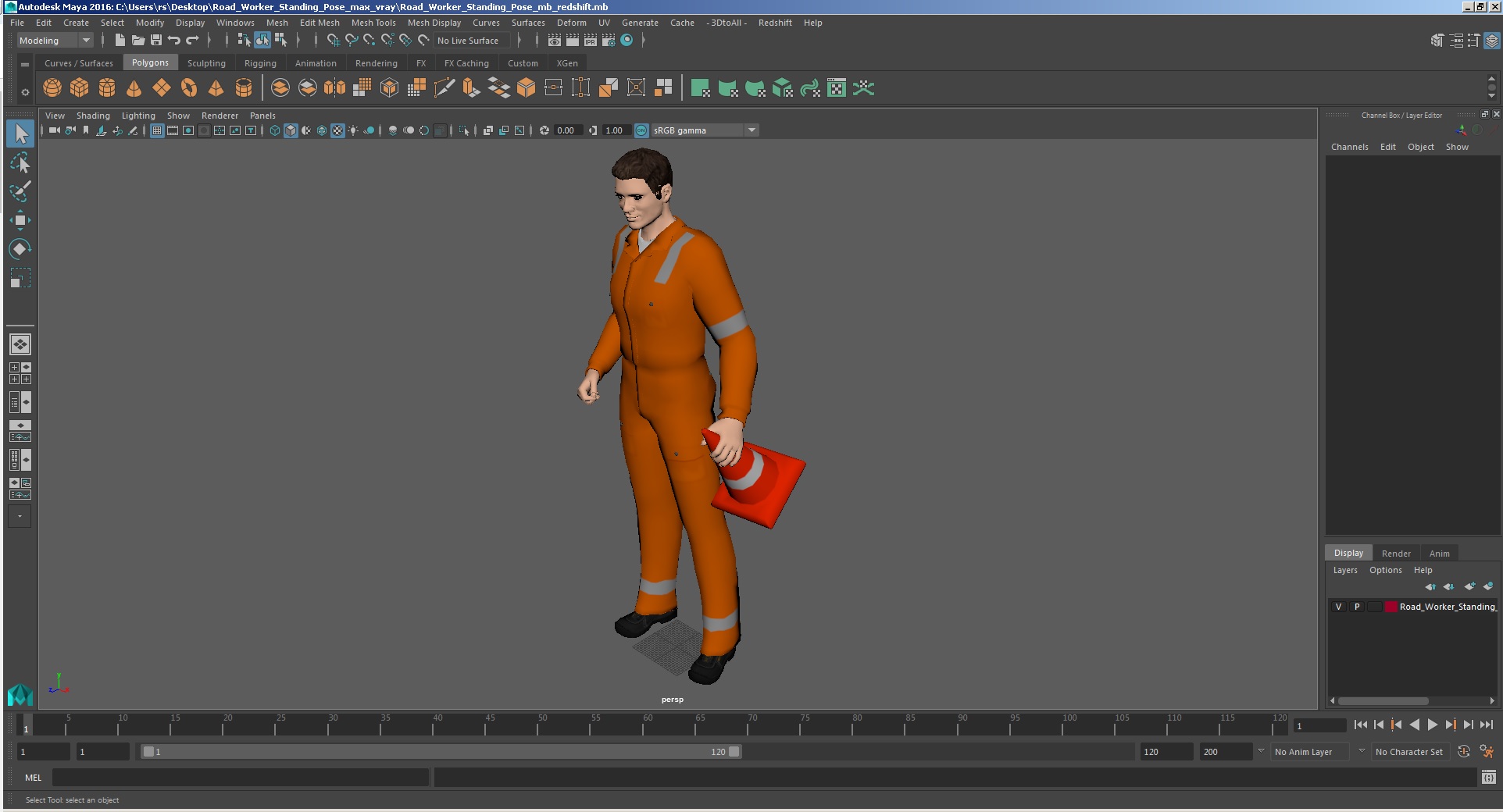Toggle layer visibility V box
This screenshot has height=812, width=1503.
[1338, 607]
